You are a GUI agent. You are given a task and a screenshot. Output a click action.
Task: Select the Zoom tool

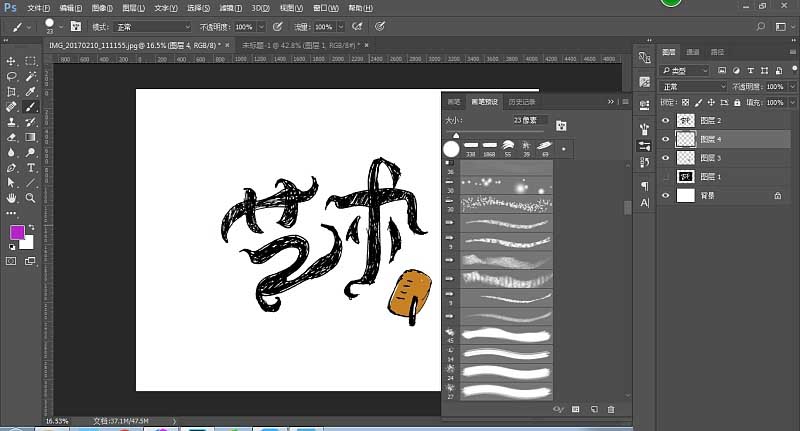(x=31, y=198)
